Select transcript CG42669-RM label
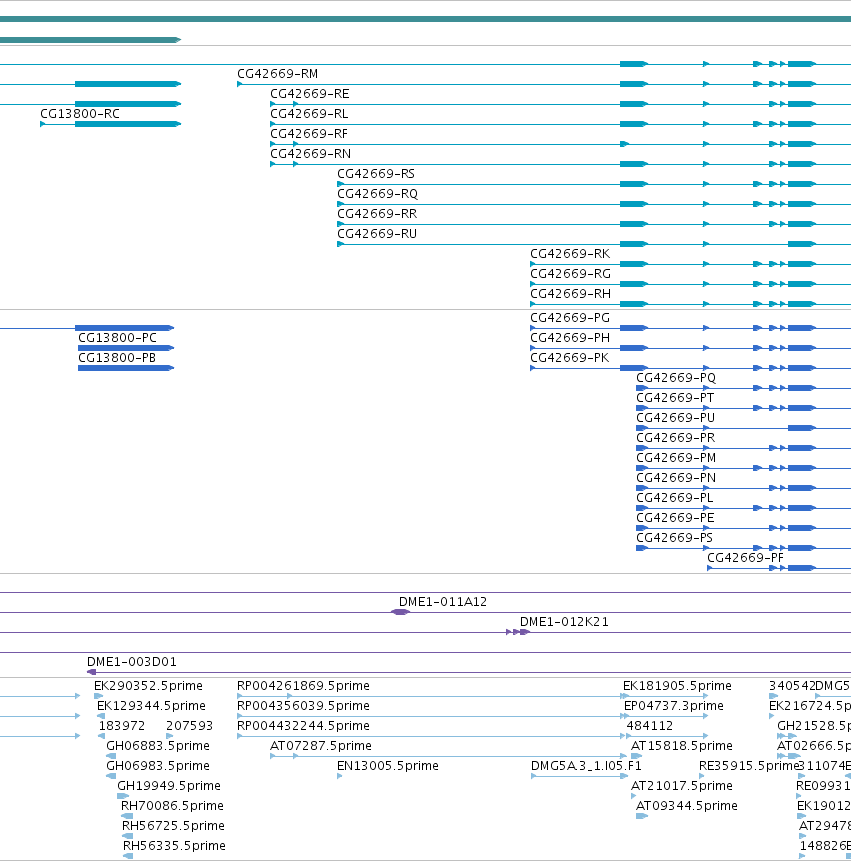The image size is (851, 861). [277, 74]
